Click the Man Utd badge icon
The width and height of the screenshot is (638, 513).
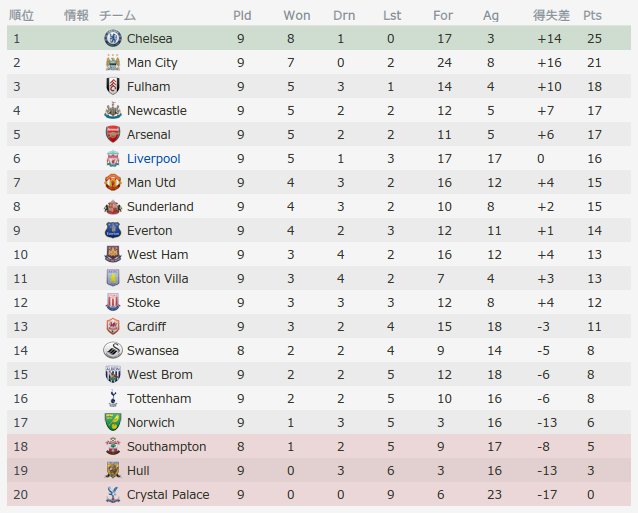tap(111, 183)
